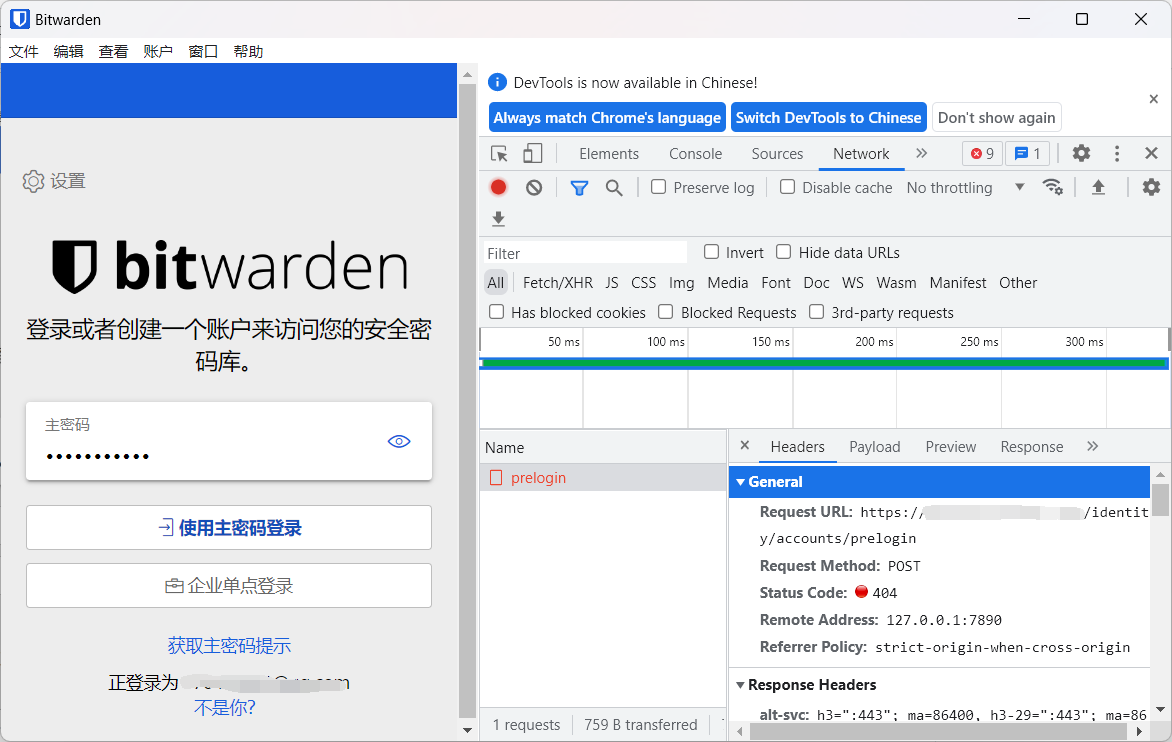Open the Console tab
Viewport: 1172px width, 742px height.
pos(695,154)
